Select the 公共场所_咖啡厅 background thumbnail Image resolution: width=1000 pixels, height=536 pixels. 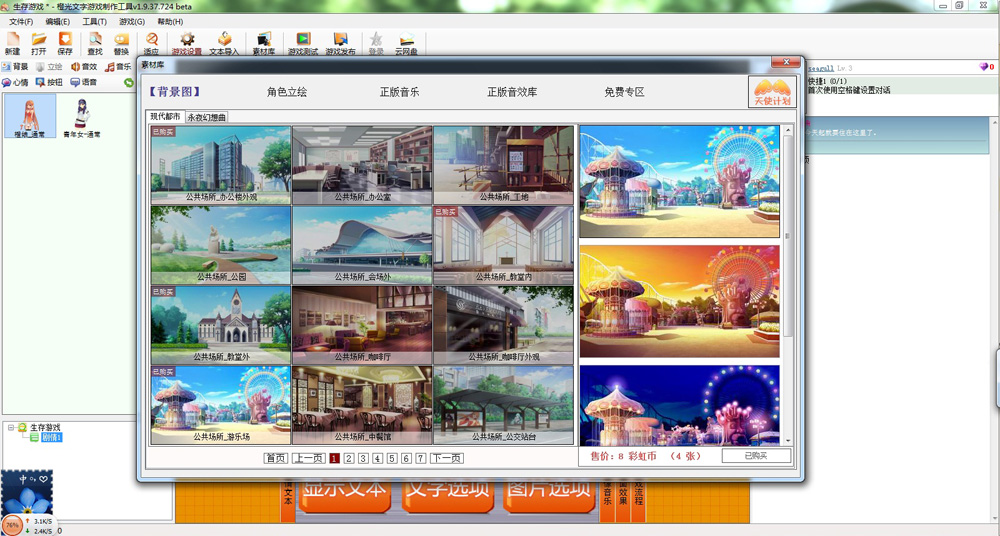pyautogui.click(x=362, y=325)
